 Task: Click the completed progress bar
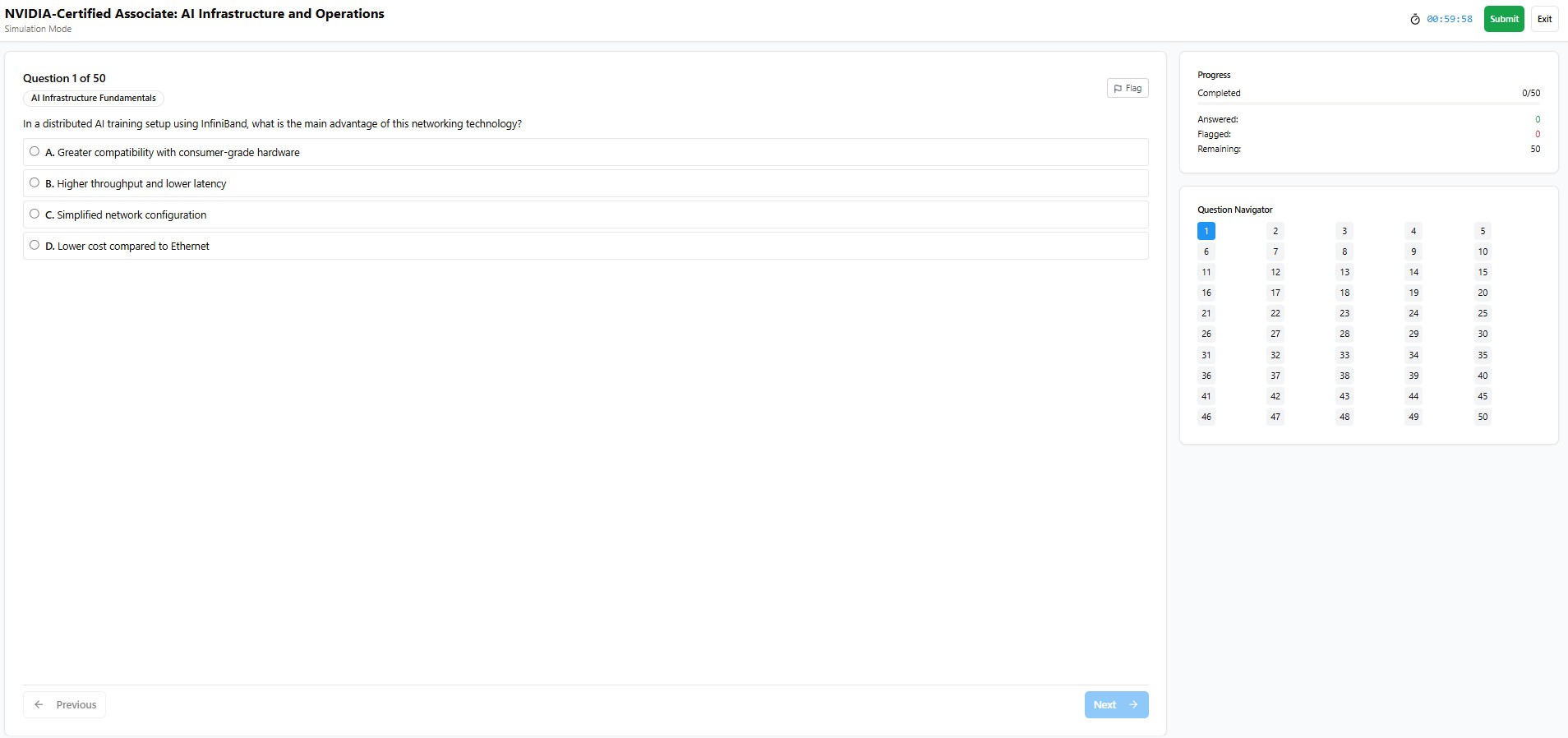[1368, 104]
